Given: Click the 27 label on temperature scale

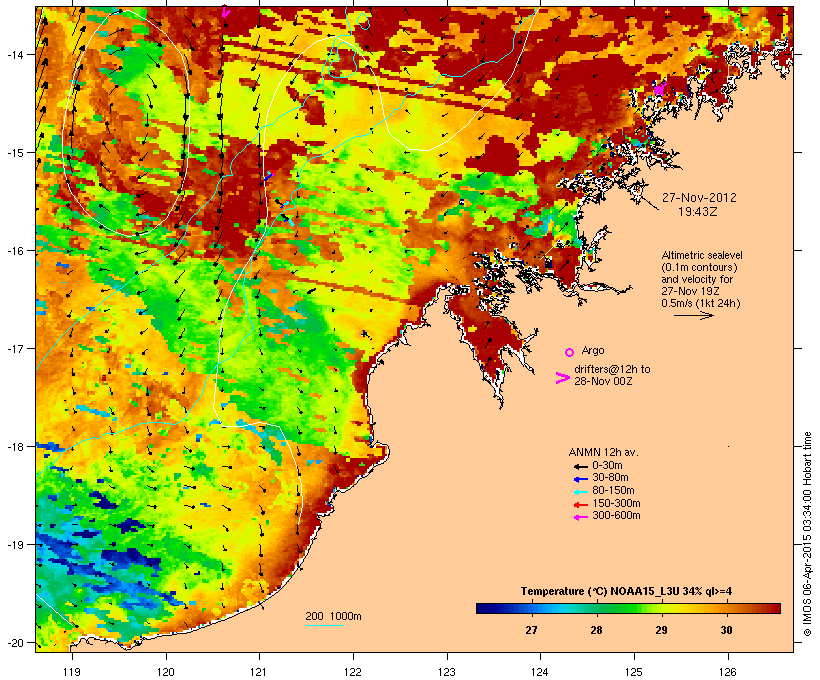Looking at the screenshot, I should (531, 630).
